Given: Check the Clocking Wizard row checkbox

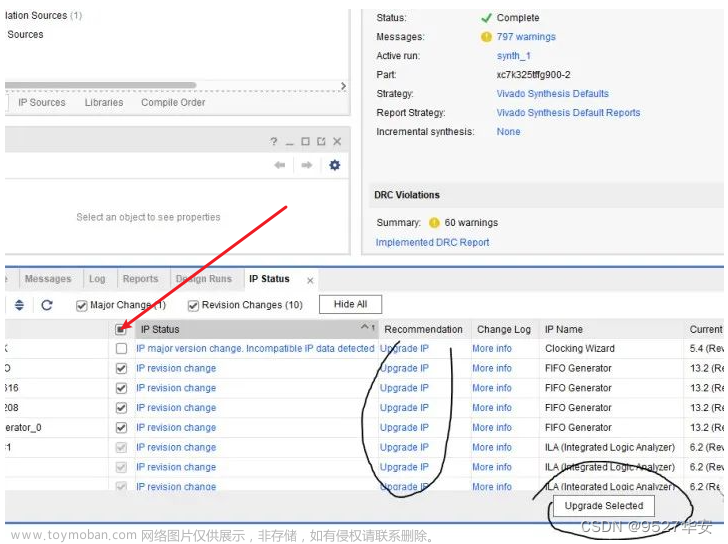Looking at the screenshot, I should 121,349.
